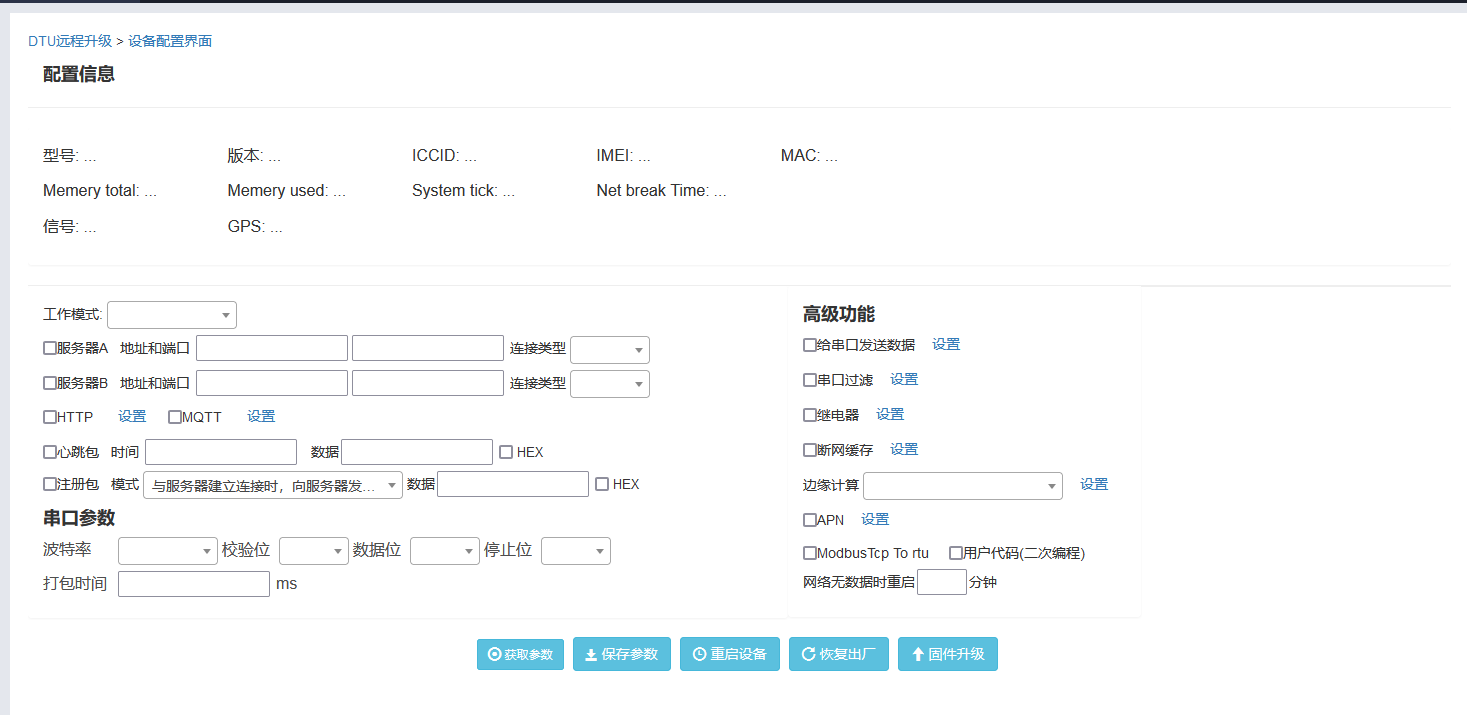Check the 心跳包 checkbox
The width and height of the screenshot is (1467, 715).
(x=50, y=452)
